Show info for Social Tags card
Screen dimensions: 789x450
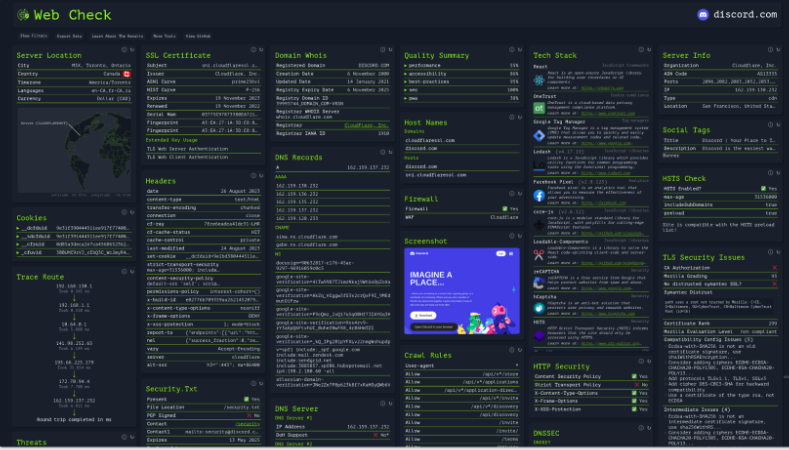point(771,124)
